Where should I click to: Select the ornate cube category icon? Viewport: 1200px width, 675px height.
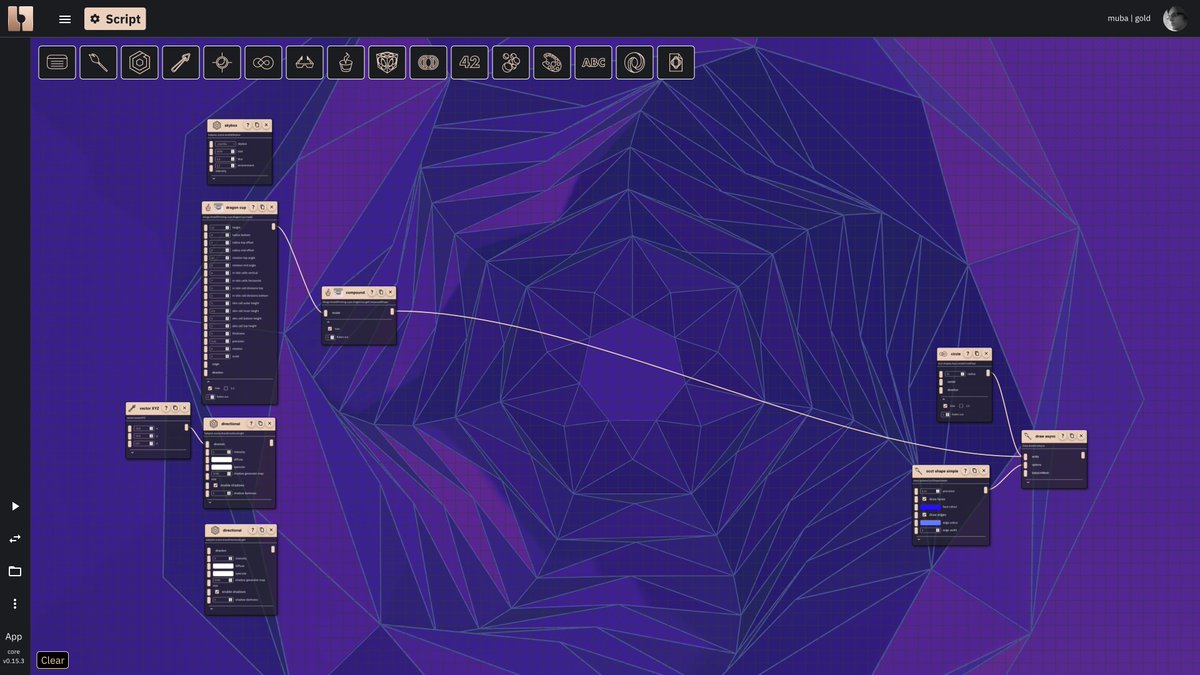387,62
